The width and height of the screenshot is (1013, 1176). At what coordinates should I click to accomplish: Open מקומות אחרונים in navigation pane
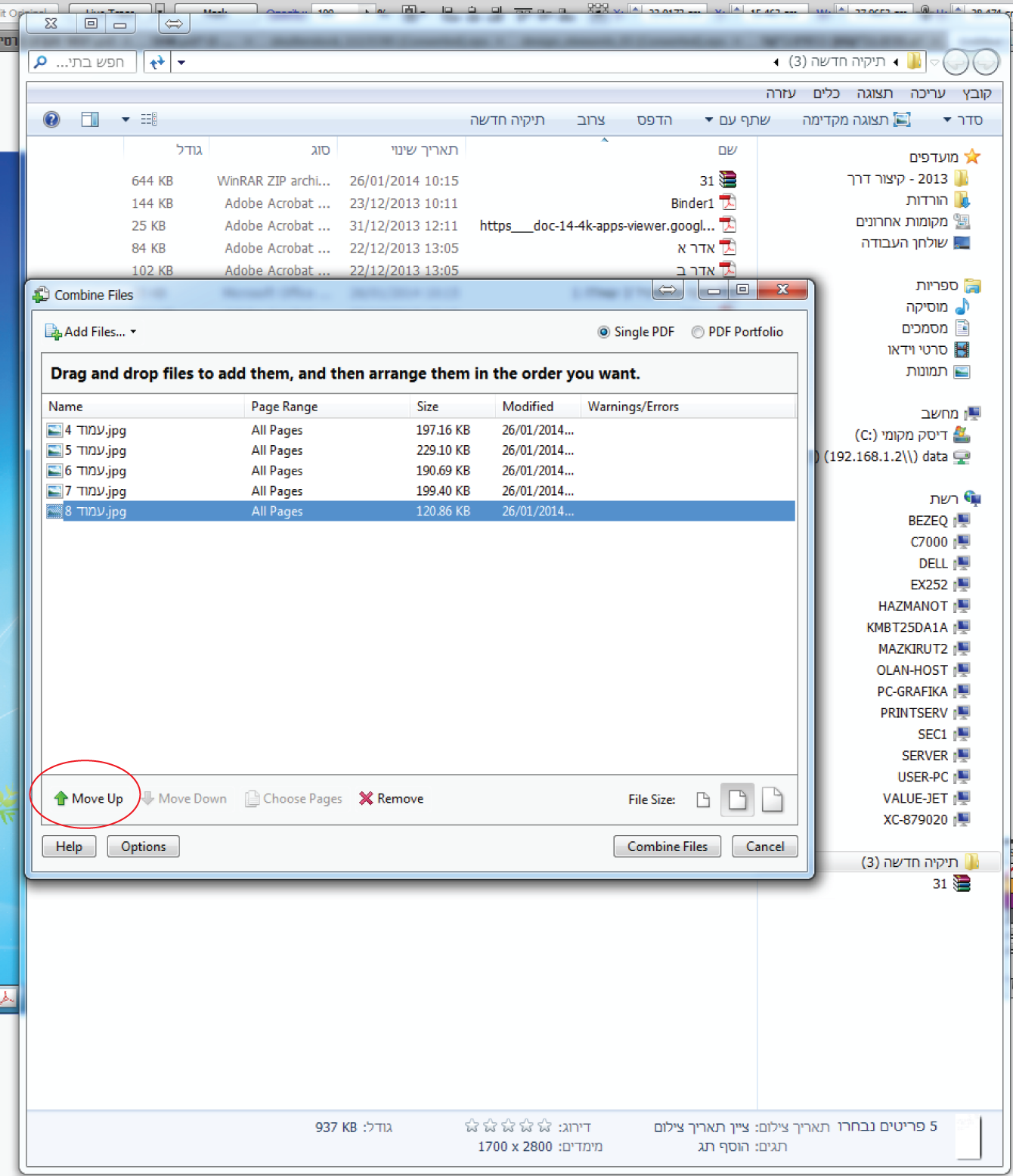[912, 221]
